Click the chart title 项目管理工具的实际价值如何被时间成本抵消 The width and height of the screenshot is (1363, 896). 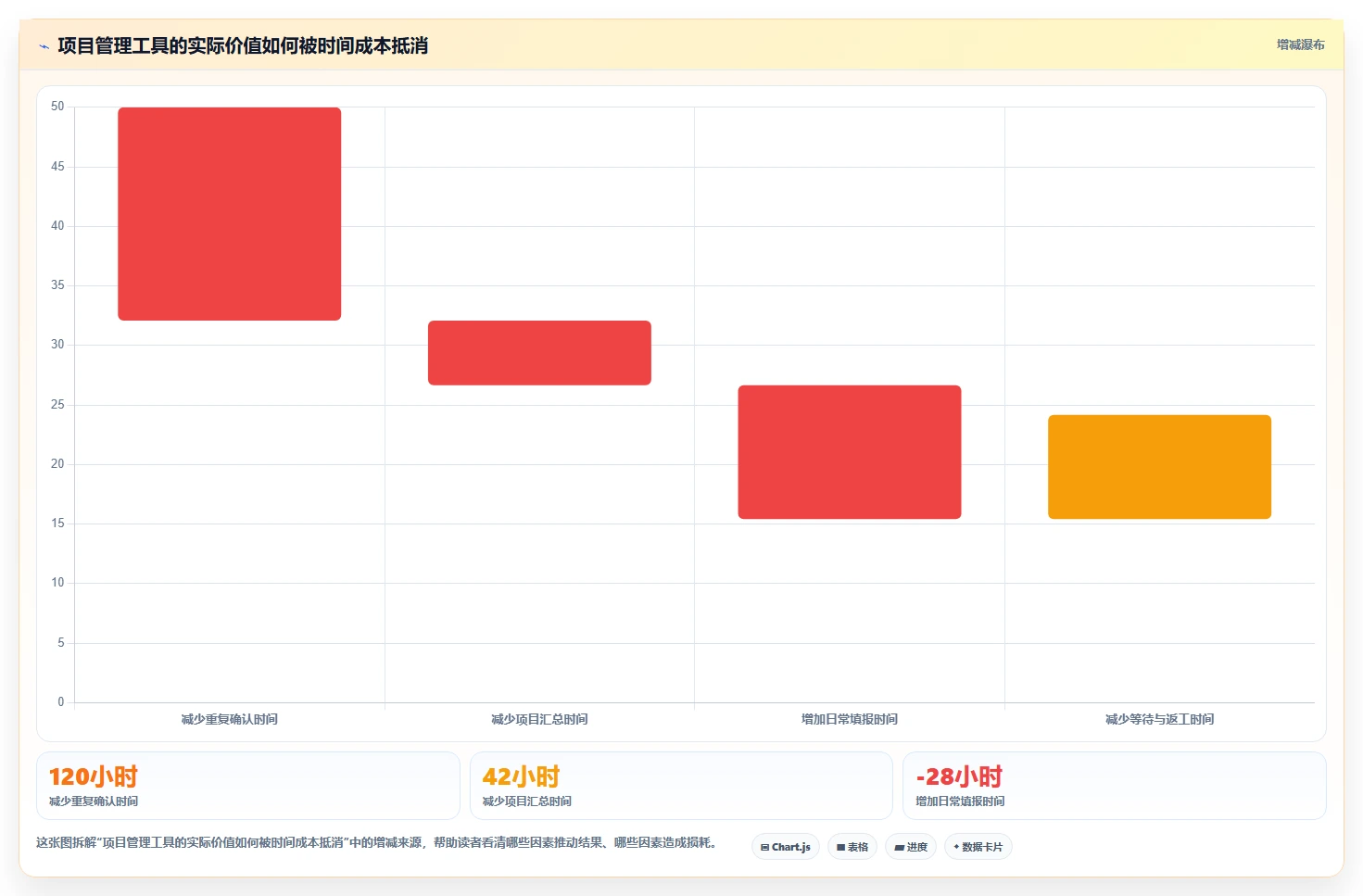[243, 46]
